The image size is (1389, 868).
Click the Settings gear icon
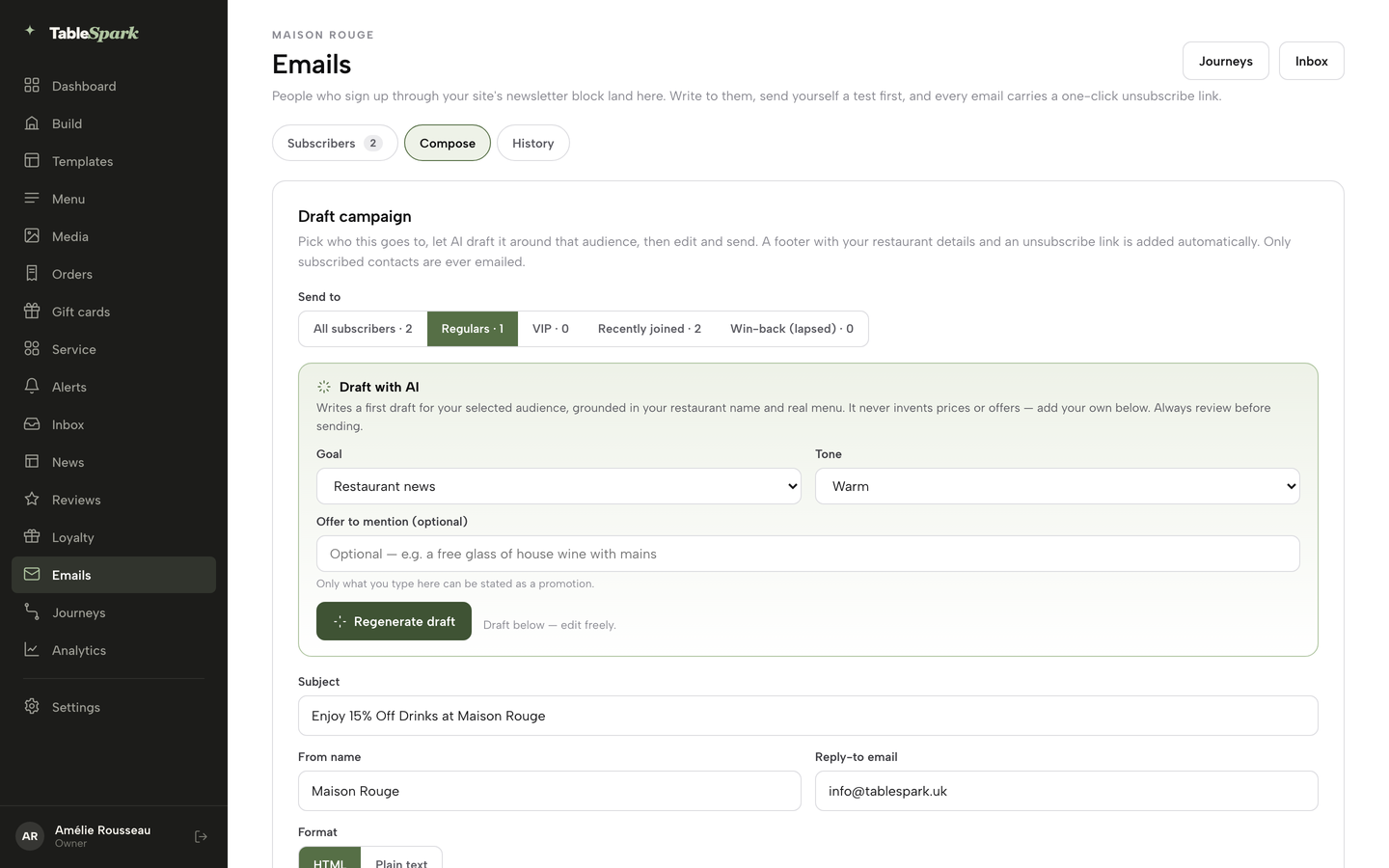[32, 707]
